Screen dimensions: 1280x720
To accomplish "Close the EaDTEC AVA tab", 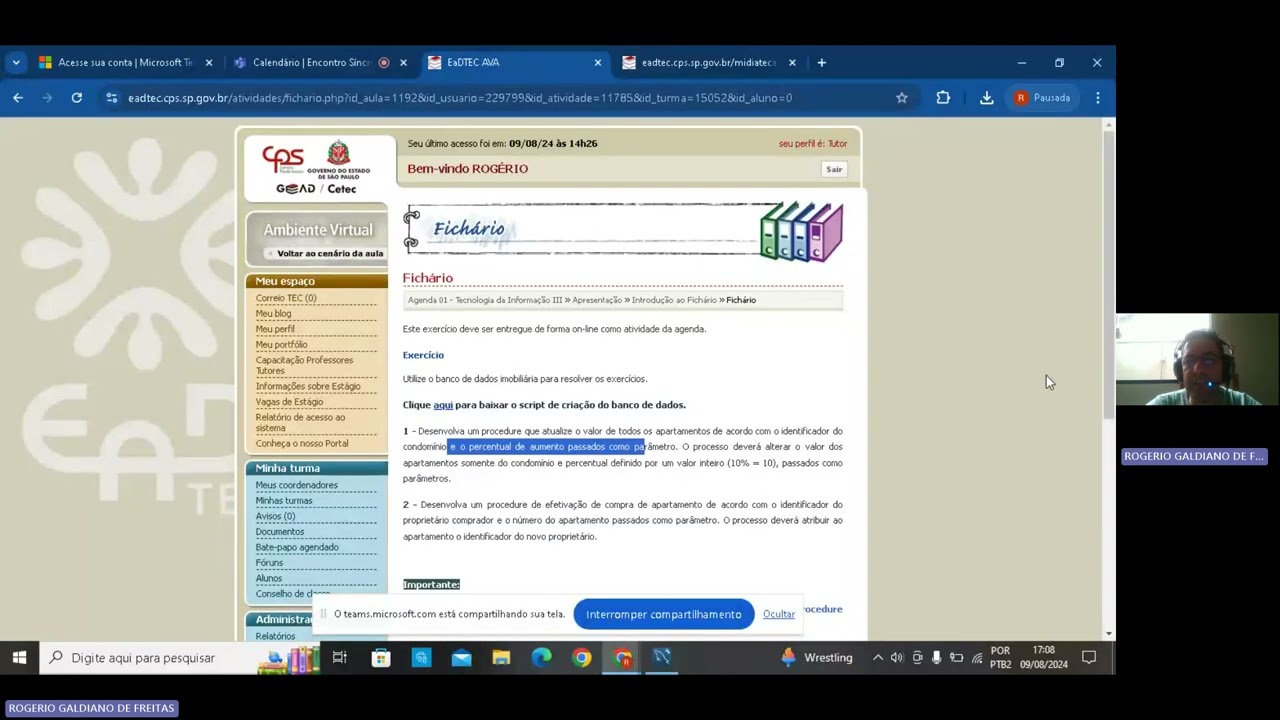I will point(598,62).
